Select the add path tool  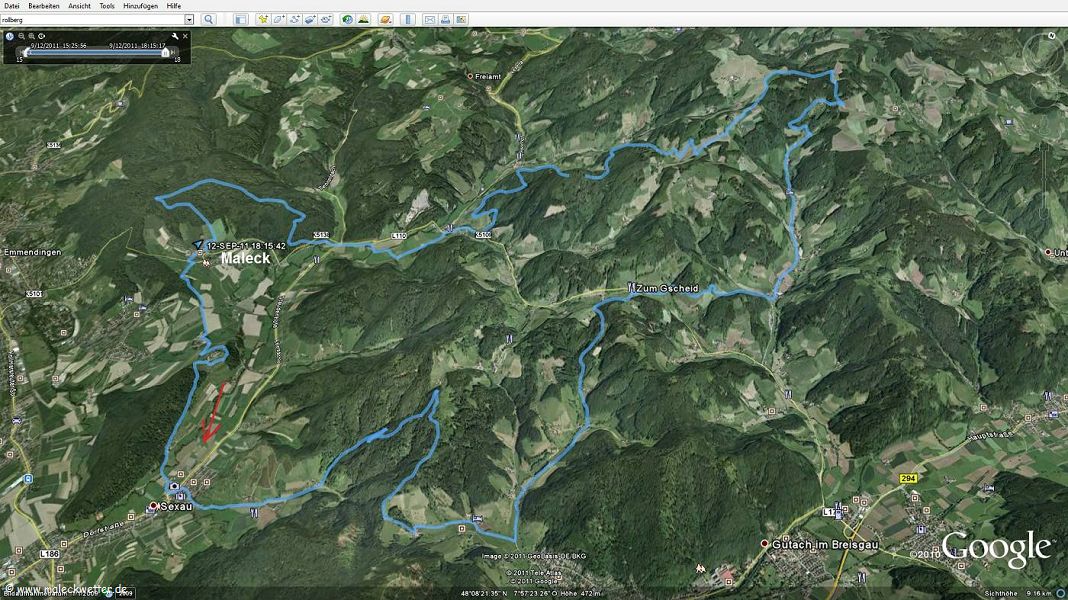tap(295, 19)
